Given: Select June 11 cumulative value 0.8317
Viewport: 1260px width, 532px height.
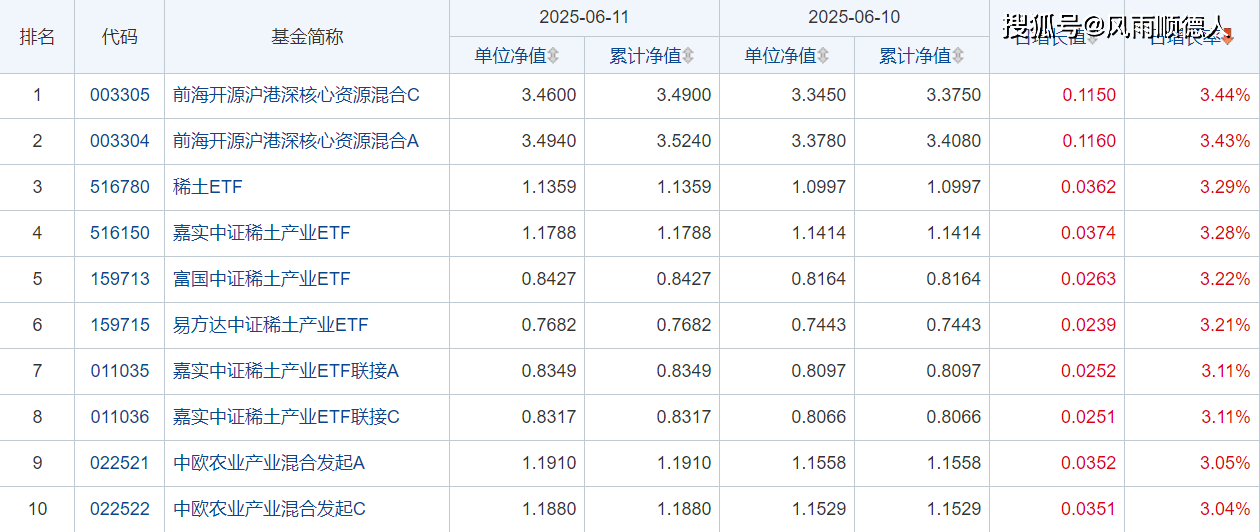Looking at the screenshot, I should [684, 418].
